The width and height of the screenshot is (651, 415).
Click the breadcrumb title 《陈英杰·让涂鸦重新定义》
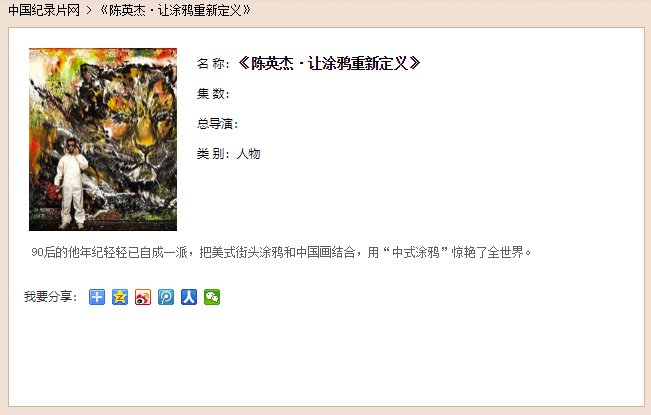tap(175, 10)
